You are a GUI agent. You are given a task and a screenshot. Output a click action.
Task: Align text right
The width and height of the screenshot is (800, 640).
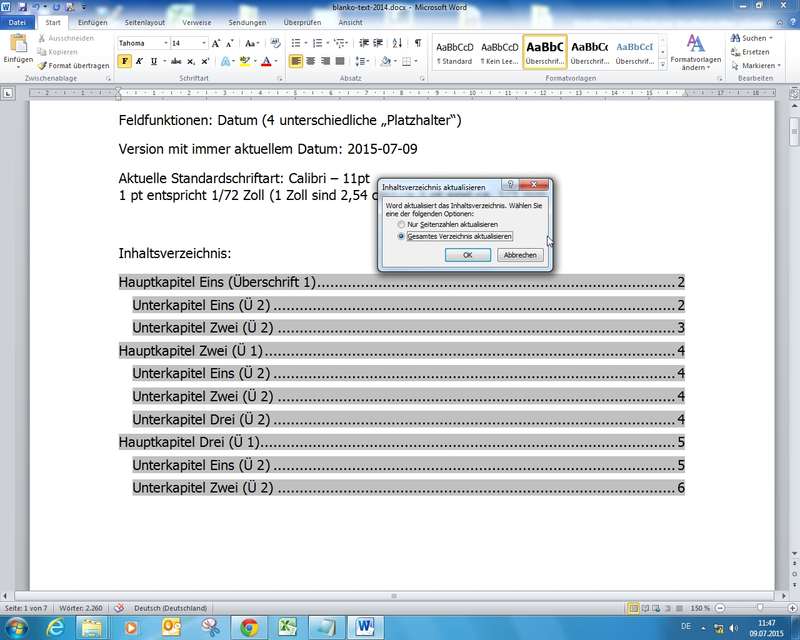click(x=325, y=61)
